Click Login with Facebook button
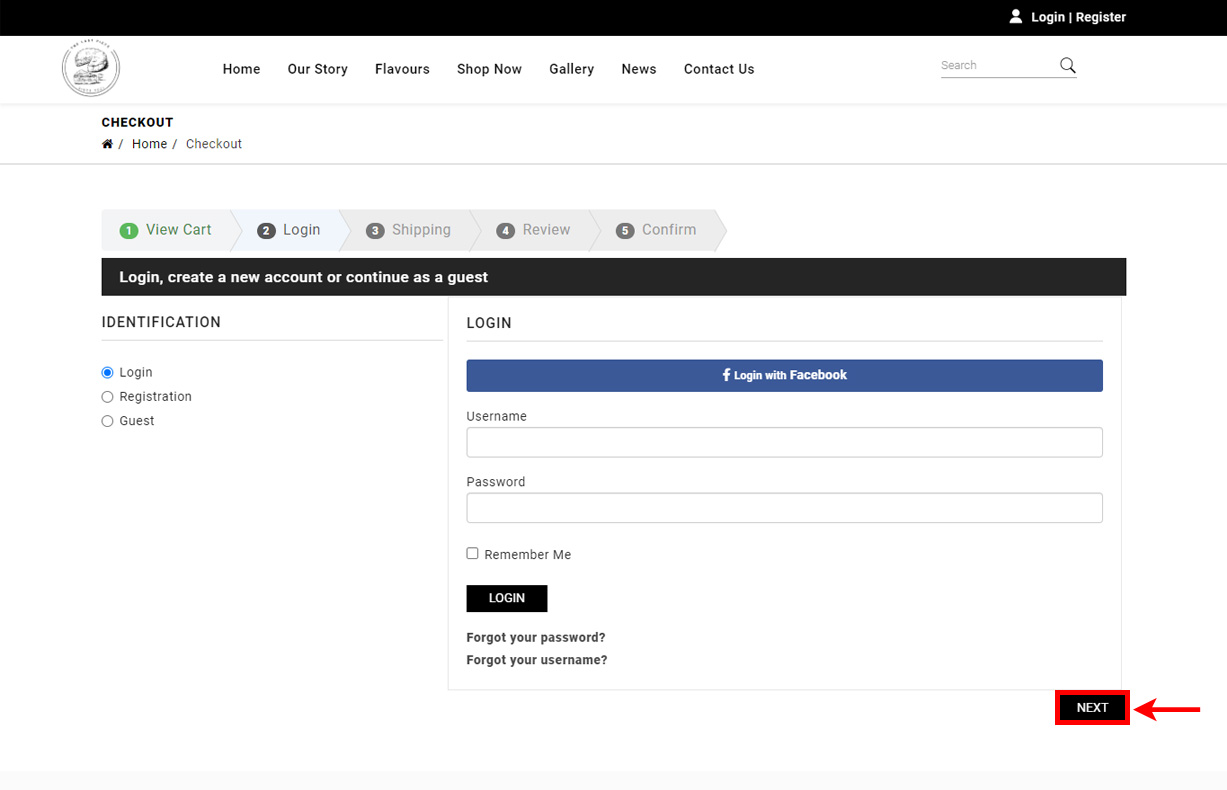 point(784,376)
